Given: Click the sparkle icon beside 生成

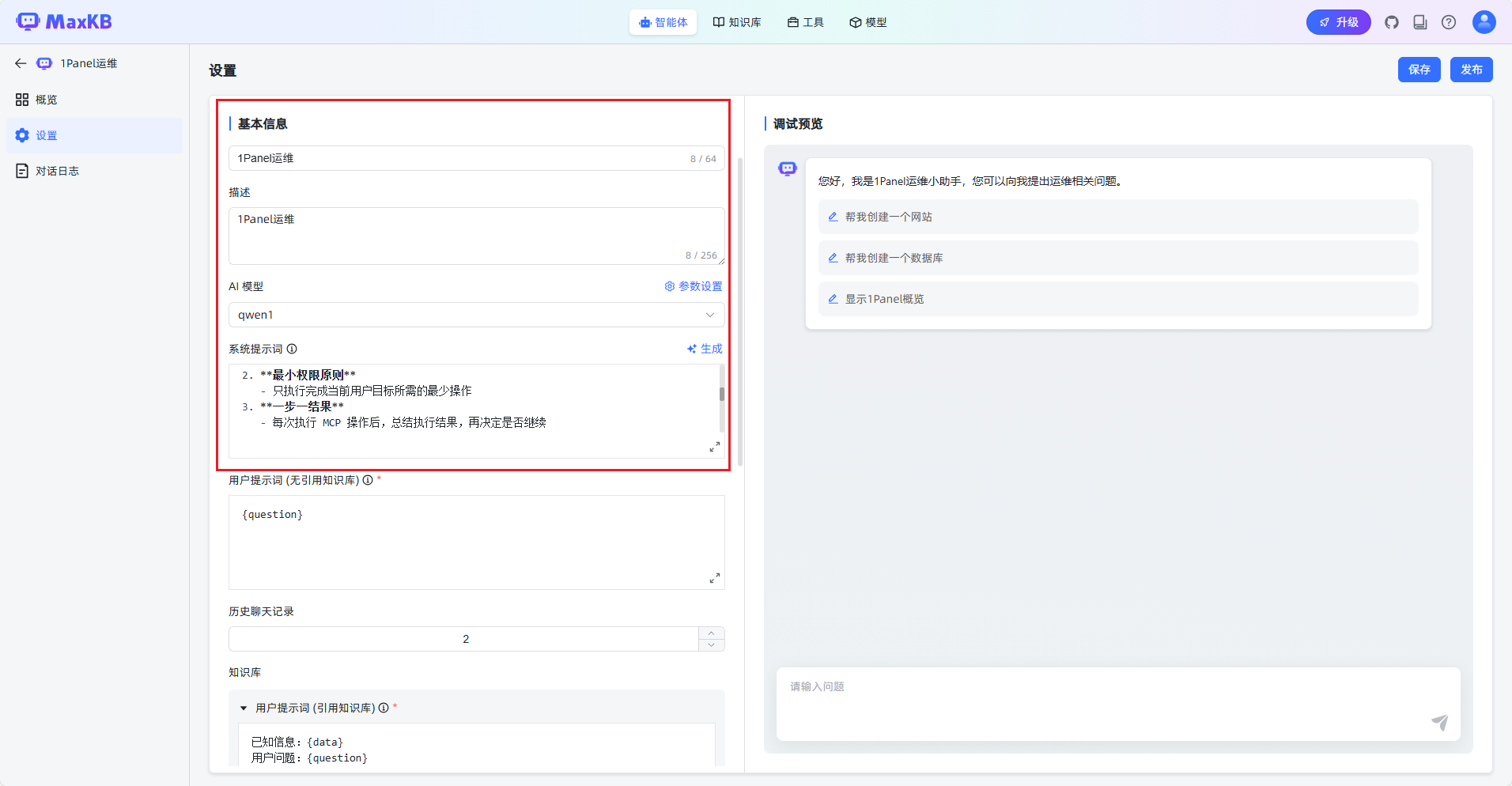Looking at the screenshot, I should [x=692, y=349].
